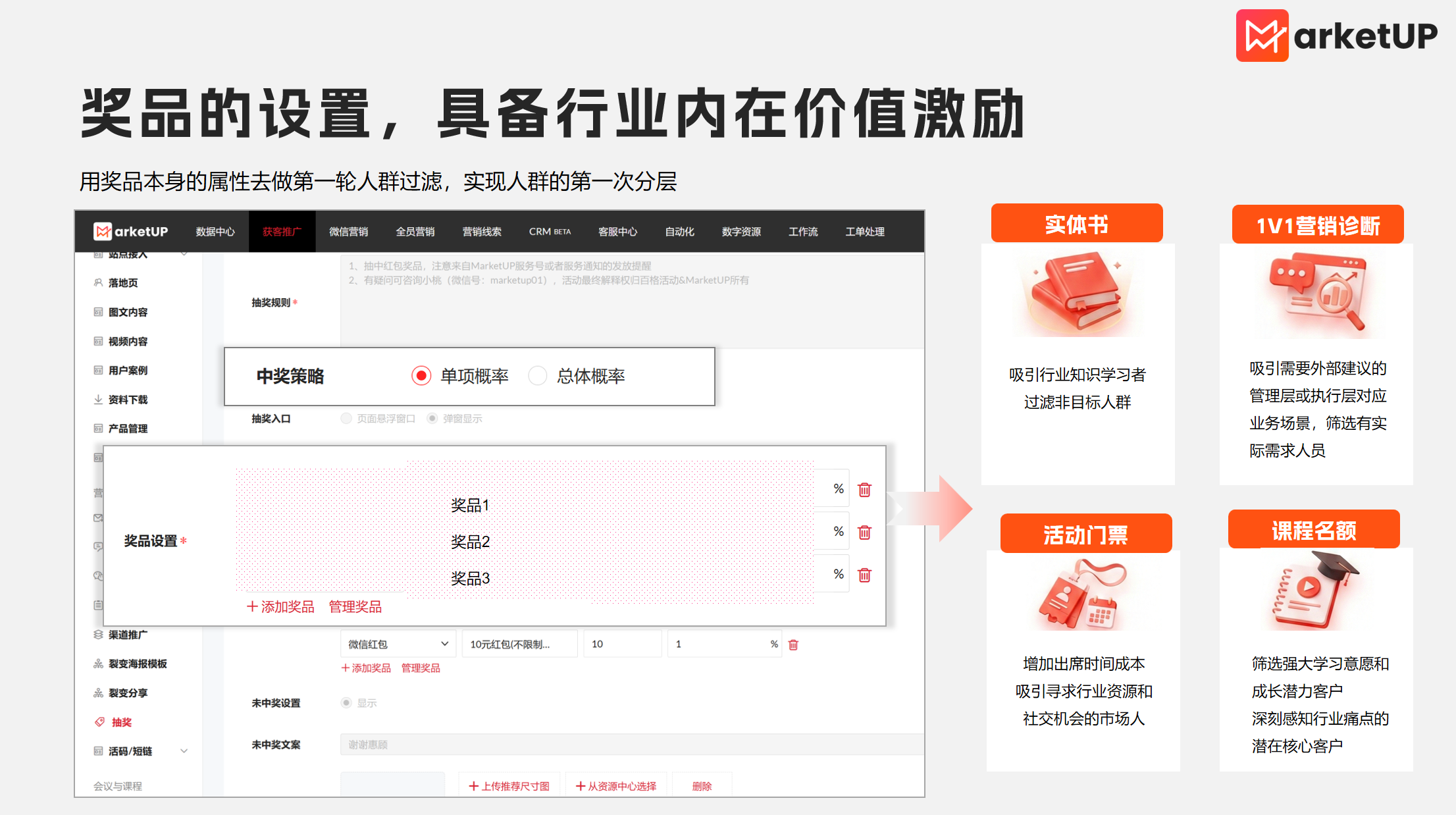This screenshot has height=815, width=1456.
Task: Click the 落地页 landing page icon
Action: pyautogui.click(x=97, y=282)
